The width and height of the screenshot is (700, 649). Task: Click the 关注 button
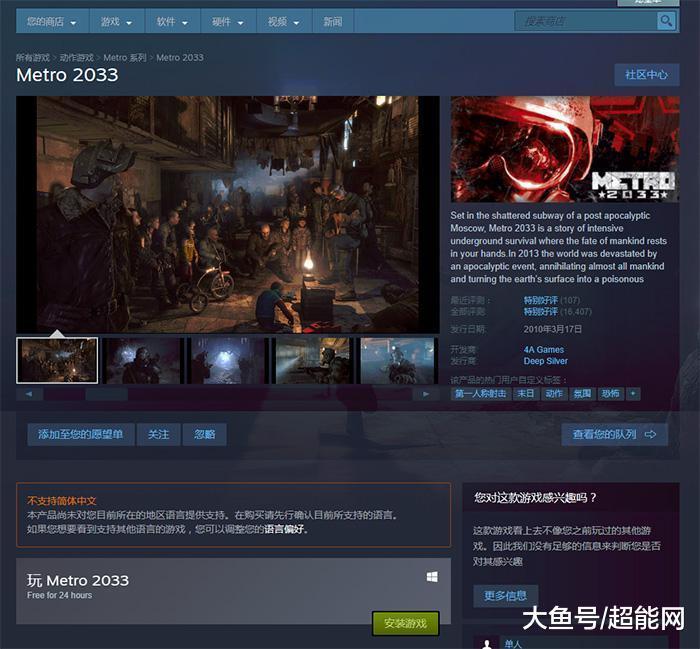(158, 434)
